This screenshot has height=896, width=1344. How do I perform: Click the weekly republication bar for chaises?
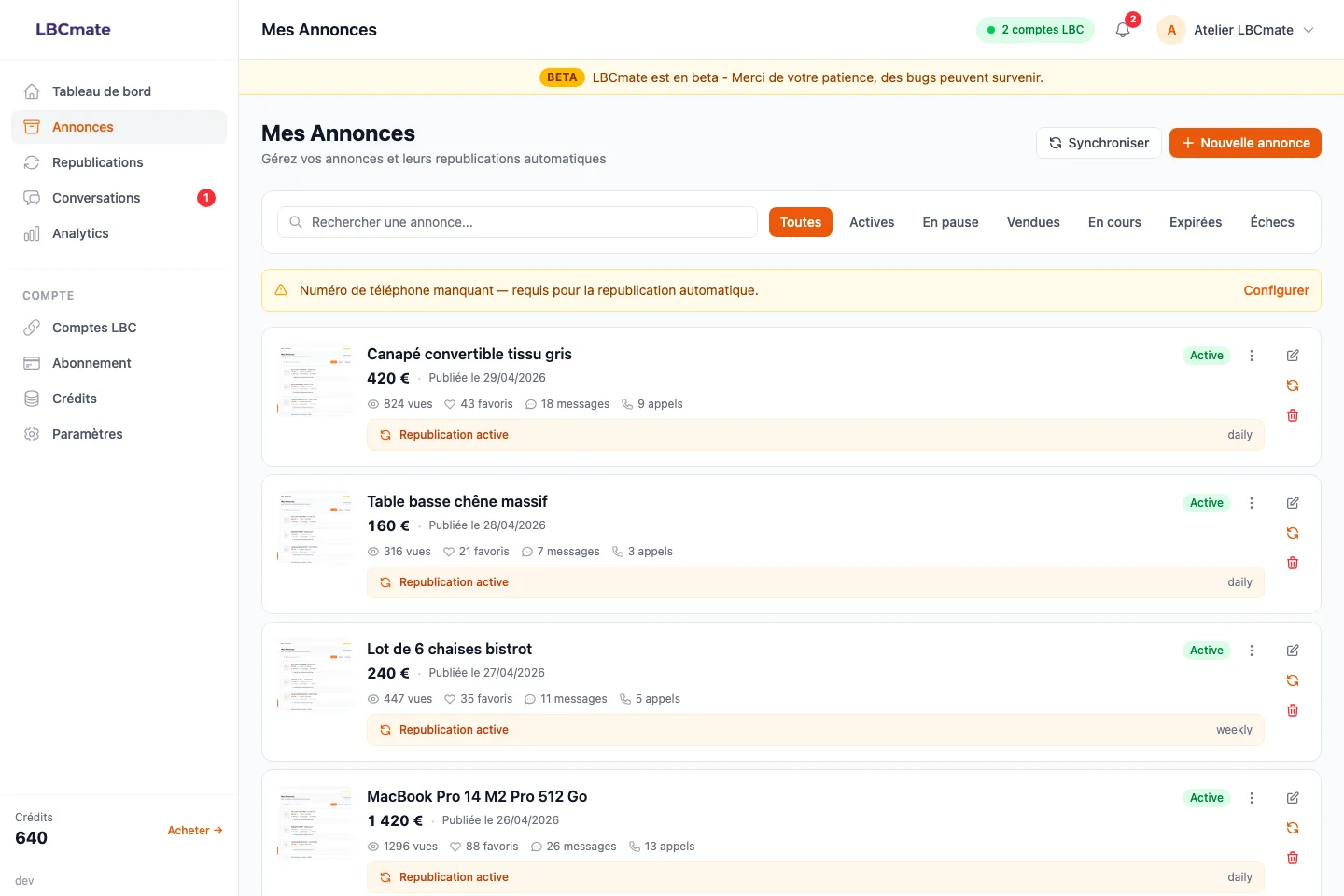coord(816,730)
